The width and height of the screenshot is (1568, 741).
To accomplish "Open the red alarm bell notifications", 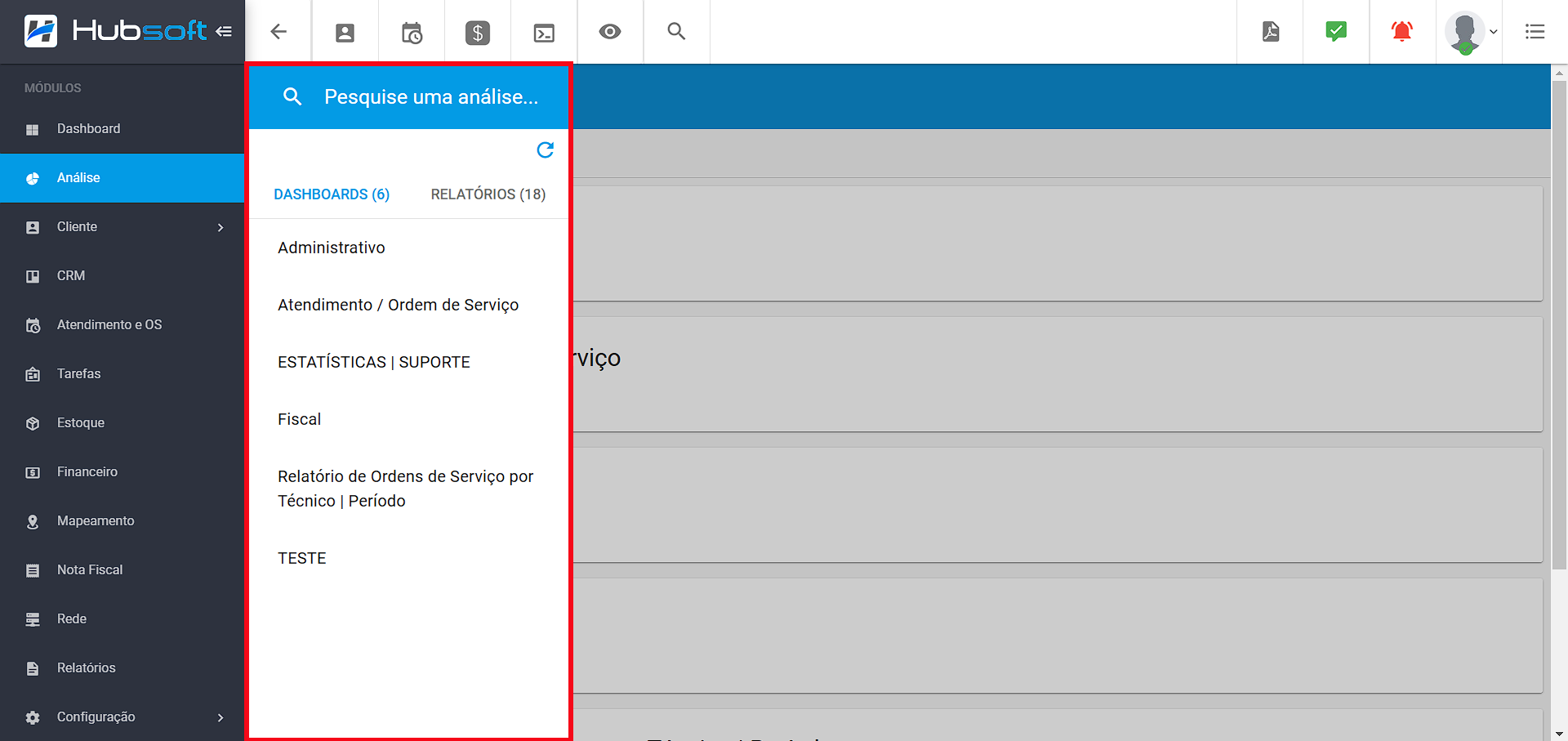I will pyautogui.click(x=1402, y=31).
